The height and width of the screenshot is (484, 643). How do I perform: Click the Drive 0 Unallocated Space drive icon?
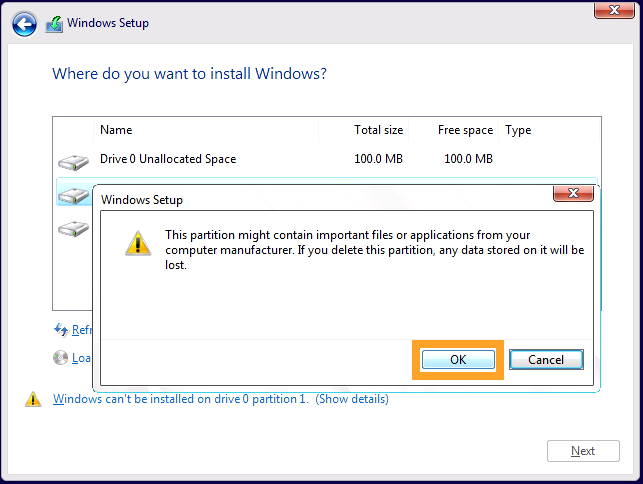73,160
